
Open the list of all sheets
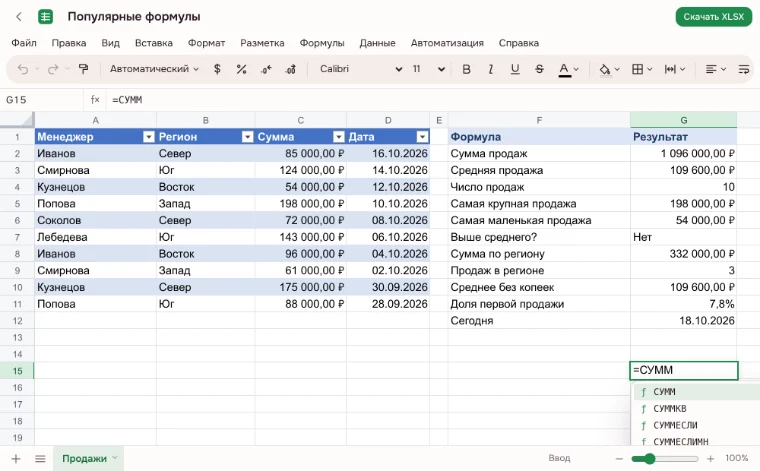40,458
